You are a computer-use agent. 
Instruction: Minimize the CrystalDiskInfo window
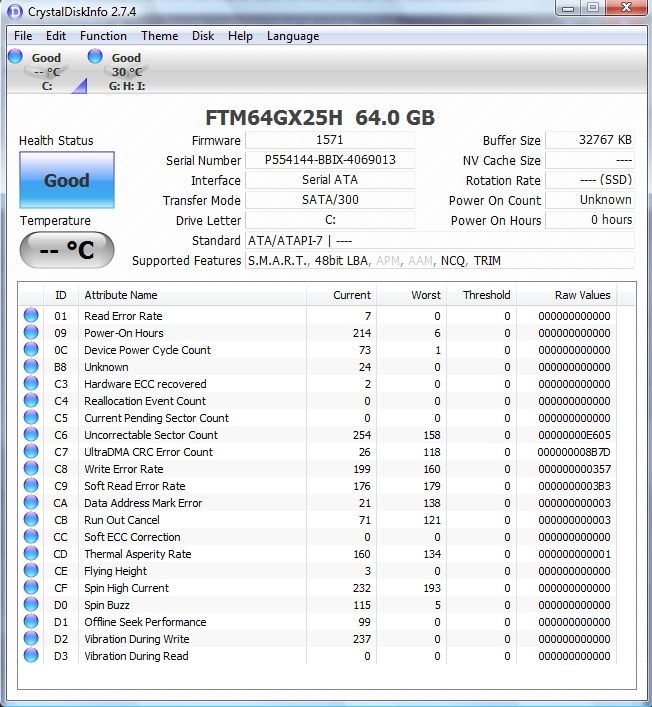click(568, 8)
